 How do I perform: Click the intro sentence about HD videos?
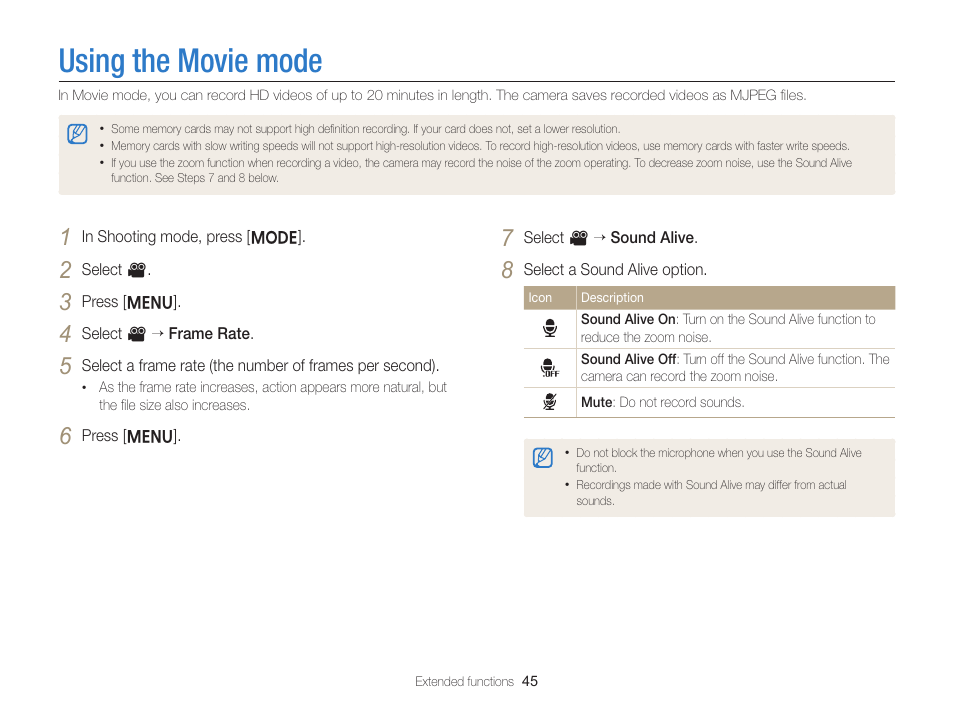click(432, 96)
